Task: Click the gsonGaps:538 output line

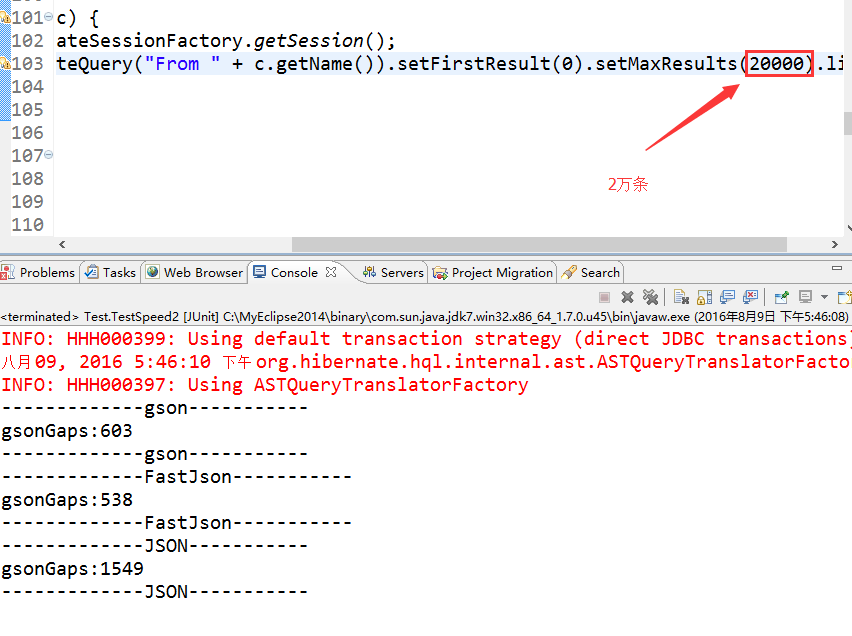Action: (x=67, y=500)
